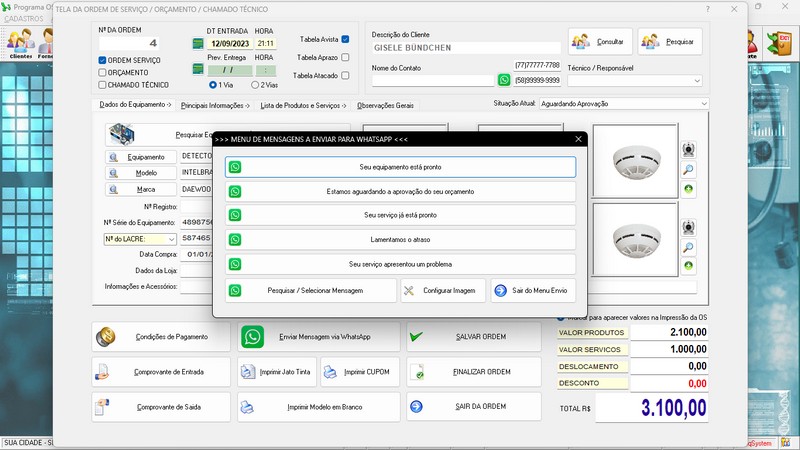Expand the Situação Atual dropdown
800x450 pixels.
click(x=704, y=103)
